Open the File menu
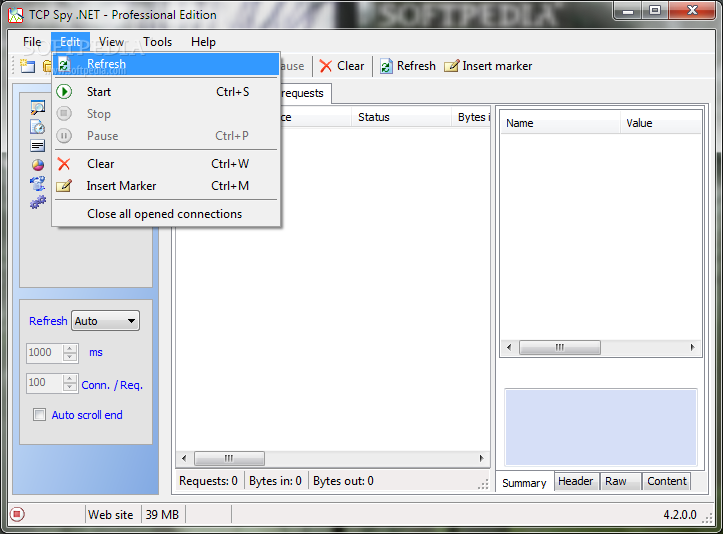723x534 pixels. coord(32,42)
